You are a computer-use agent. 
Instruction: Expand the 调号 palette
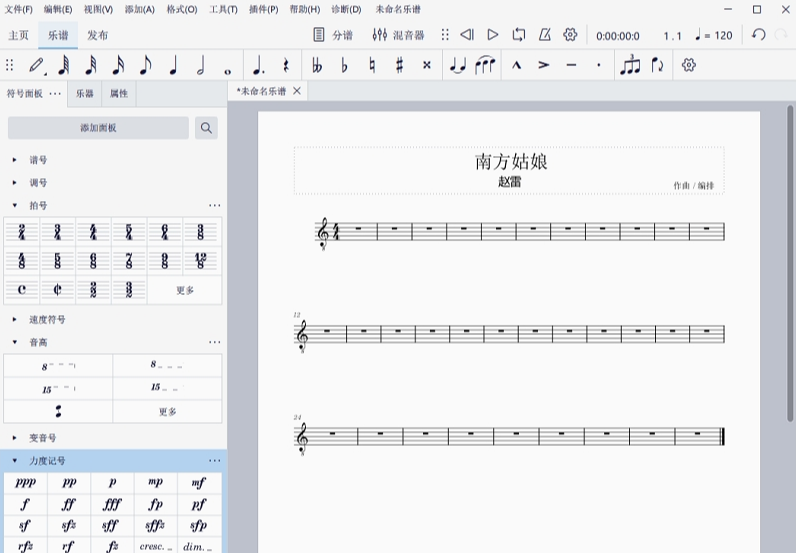(x=15, y=183)
